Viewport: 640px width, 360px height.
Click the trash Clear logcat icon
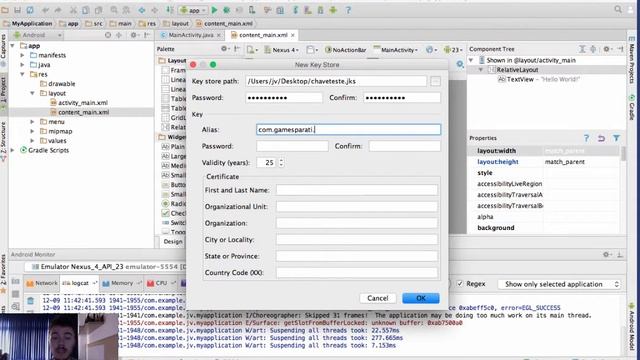pos(31,301)
